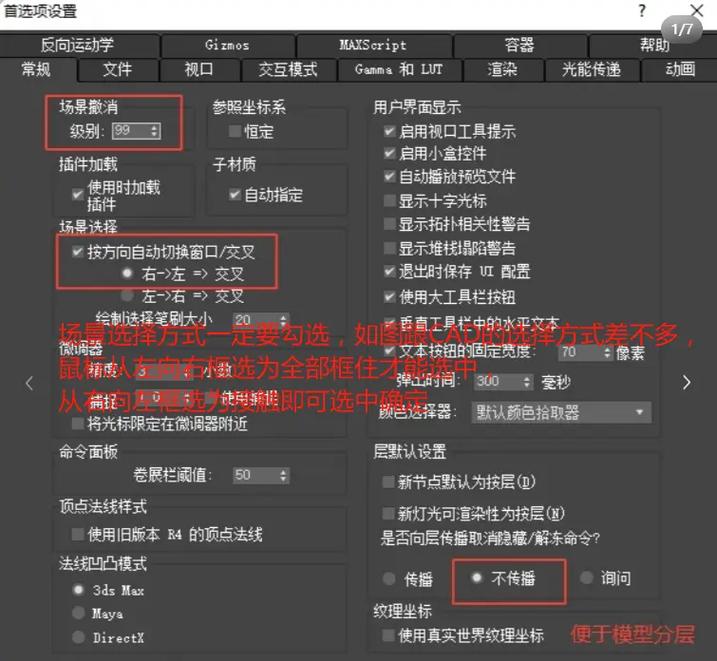Image resolution: width=717 pixels, height=661 pixels.
Task: Click the 场景撤消 级别 value field
Action: click(131, 131)
